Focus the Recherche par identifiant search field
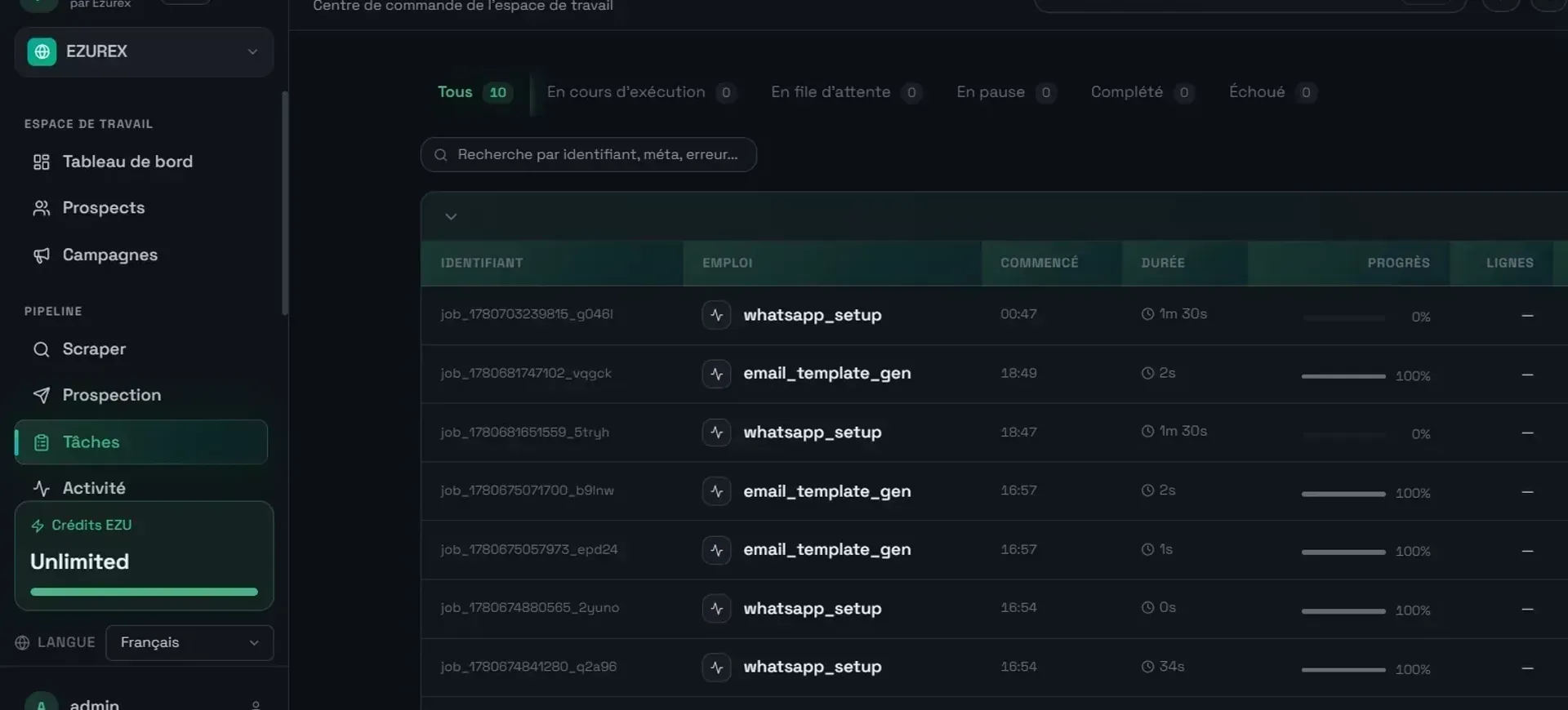The height and width of the screenshot is (710, 1568). [x=588, y=154]
